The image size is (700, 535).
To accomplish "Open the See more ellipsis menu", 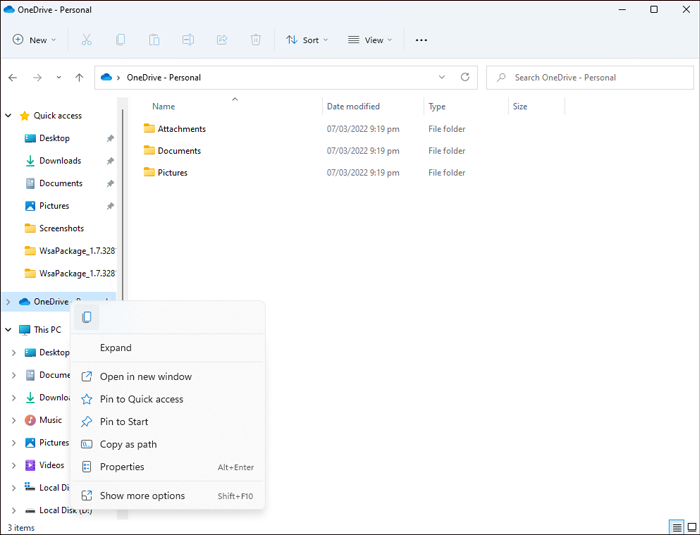I will click(x=421, y=40).
